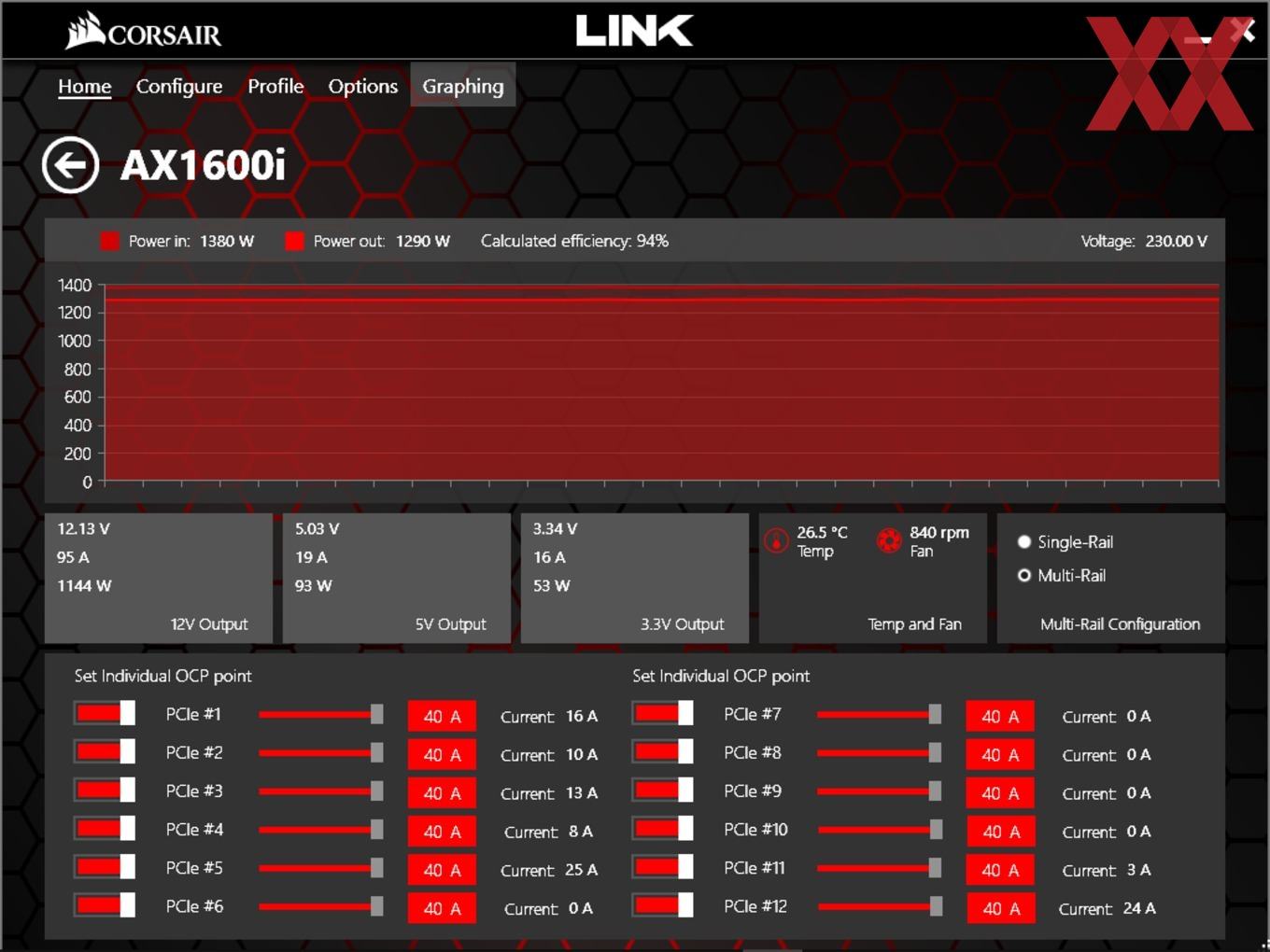
Task: Toggle the PCIe #7 OCP switch
Action: [x=662, y=714]
